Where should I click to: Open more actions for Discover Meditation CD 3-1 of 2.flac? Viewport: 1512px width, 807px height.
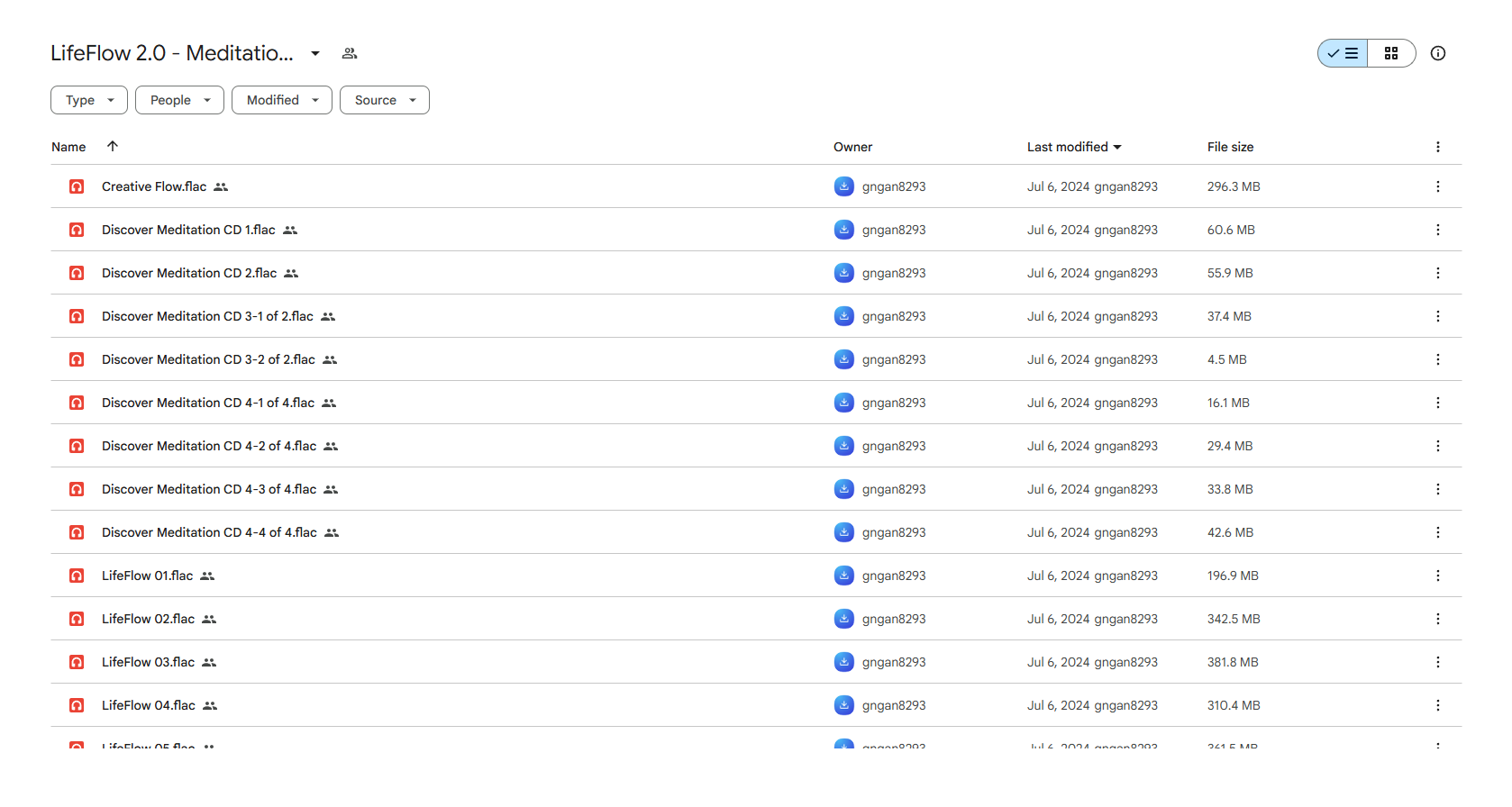coord(1438,316)
